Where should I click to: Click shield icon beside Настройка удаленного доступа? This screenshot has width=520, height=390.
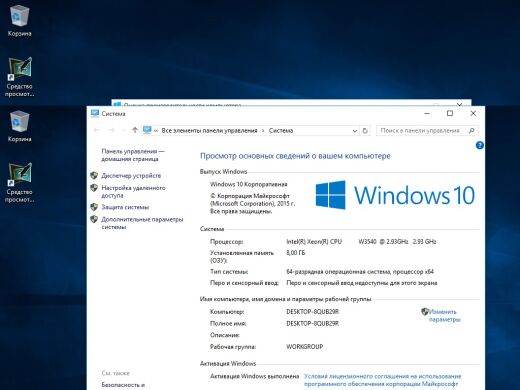tap(94, 188)
